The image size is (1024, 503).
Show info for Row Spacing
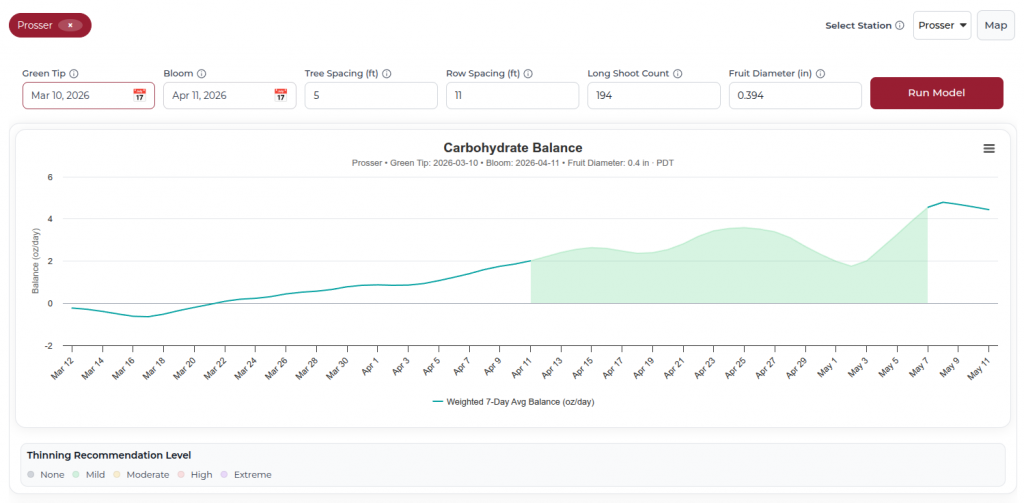click(x=528, y=74)
